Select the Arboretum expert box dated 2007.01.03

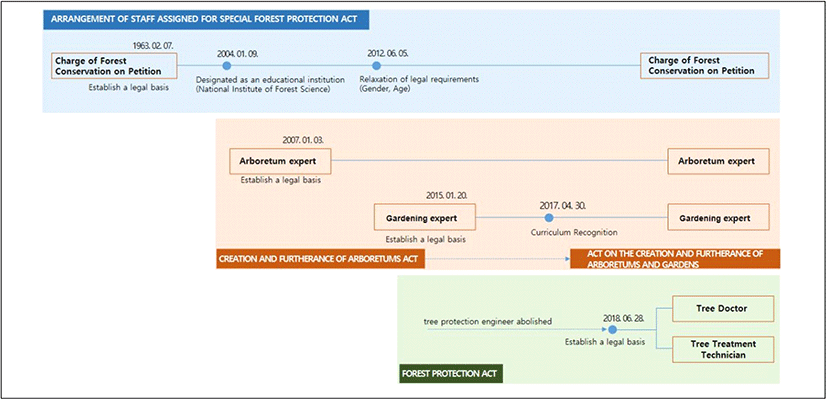point(281,160)
